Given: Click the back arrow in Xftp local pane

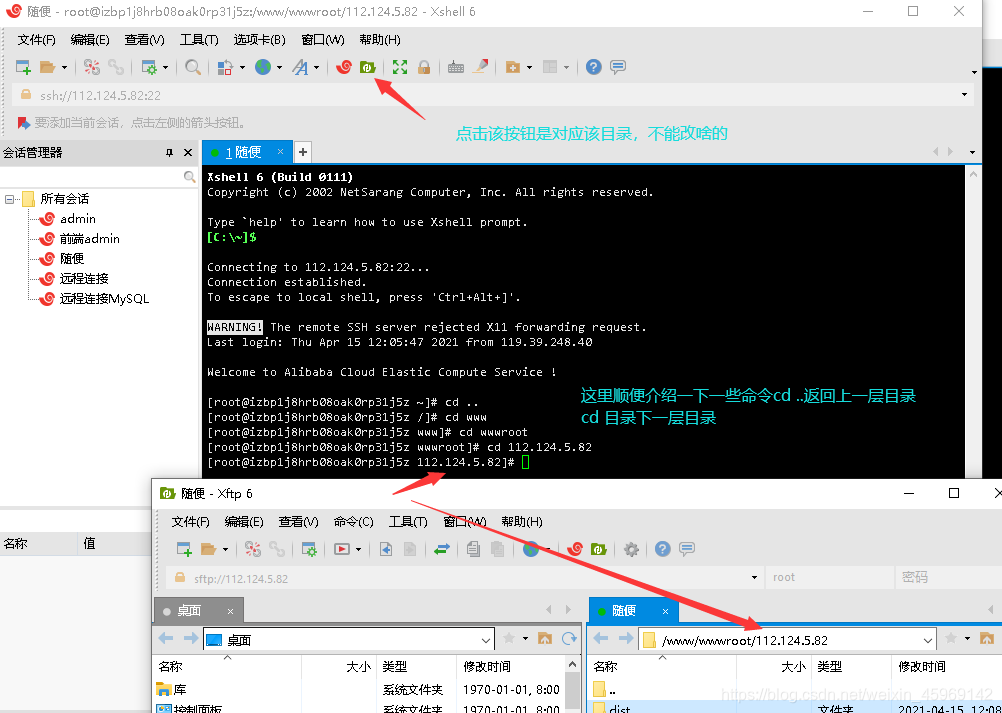Looking at the screenshot, I should click(x=166, y=638).
